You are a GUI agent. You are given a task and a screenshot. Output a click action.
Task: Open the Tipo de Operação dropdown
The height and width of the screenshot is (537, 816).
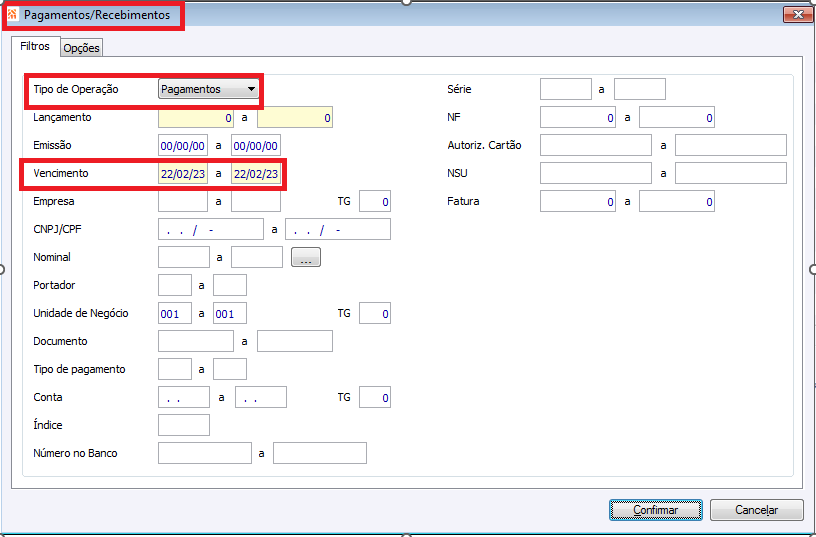point(208,90)
